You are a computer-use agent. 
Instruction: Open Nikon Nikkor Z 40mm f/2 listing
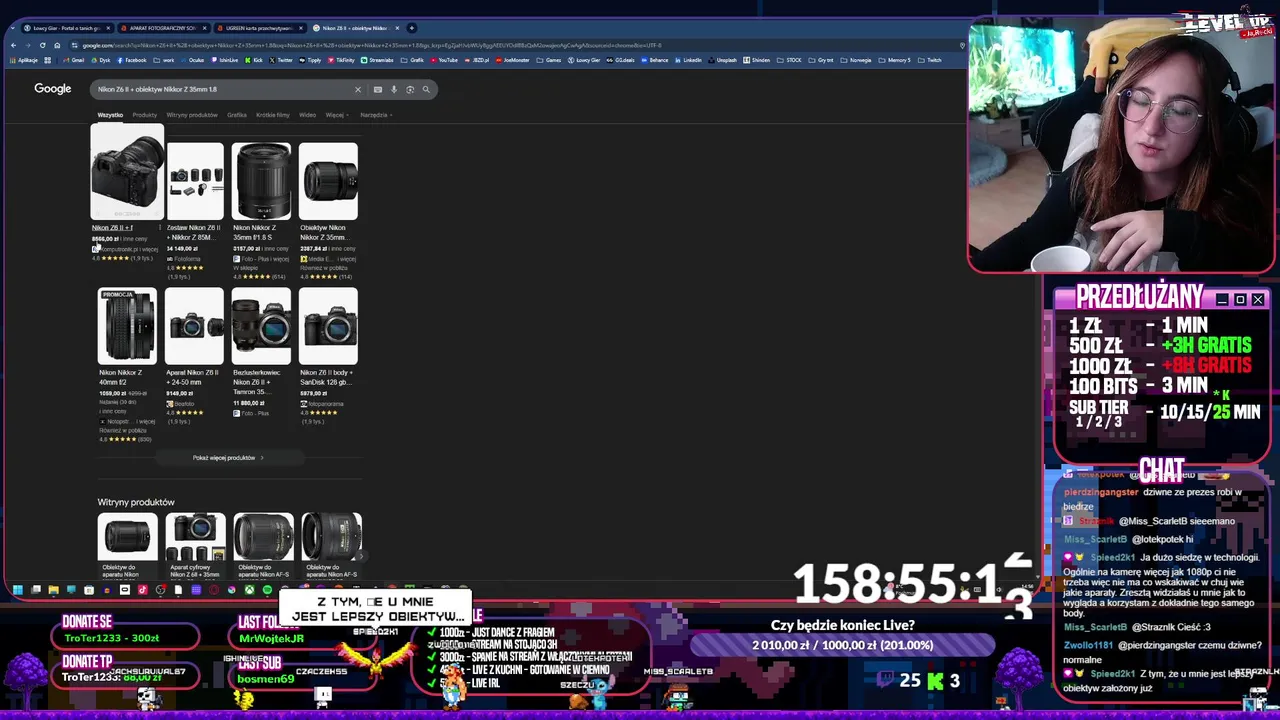[121, 377]
